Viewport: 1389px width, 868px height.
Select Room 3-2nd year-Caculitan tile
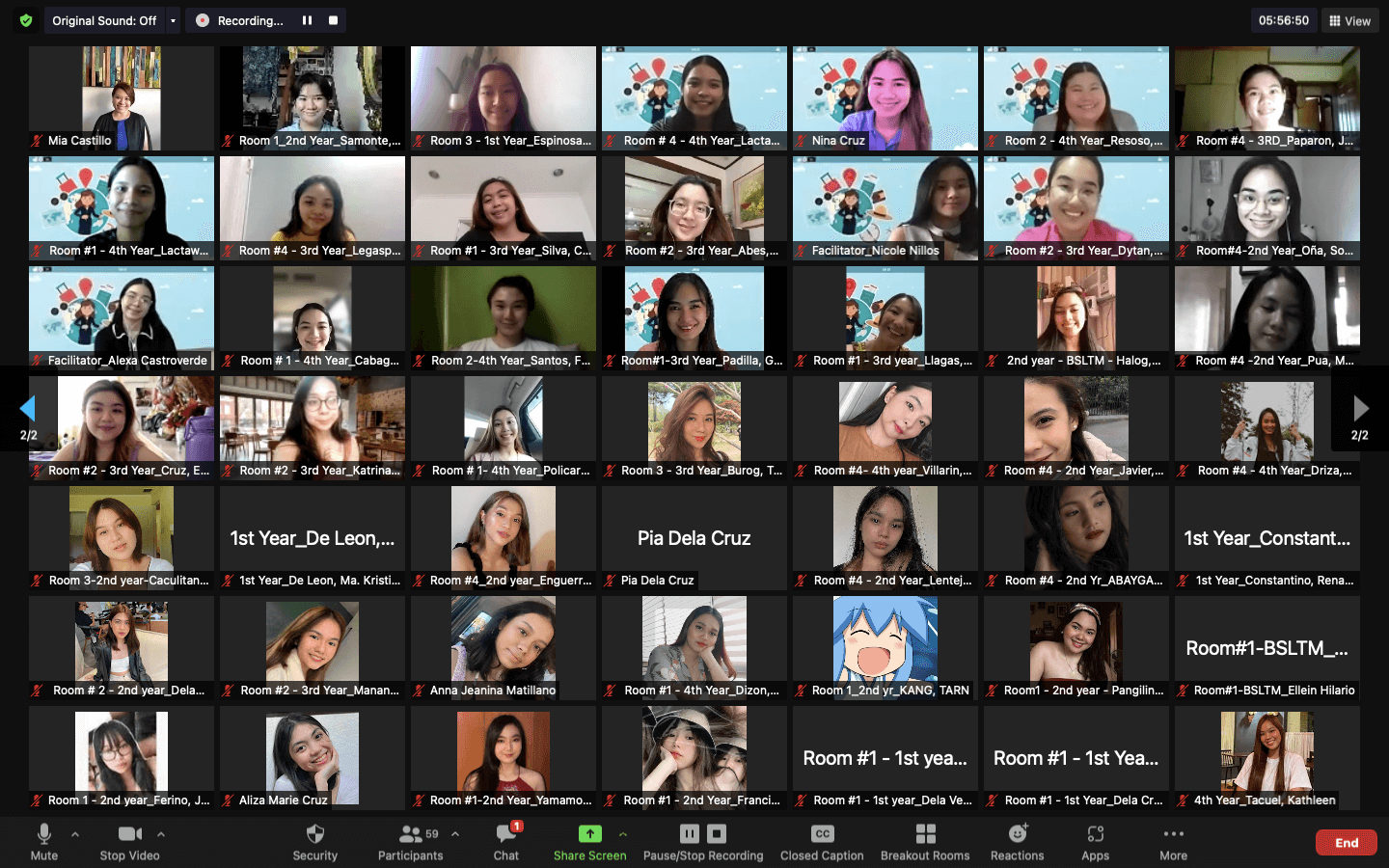122,538
